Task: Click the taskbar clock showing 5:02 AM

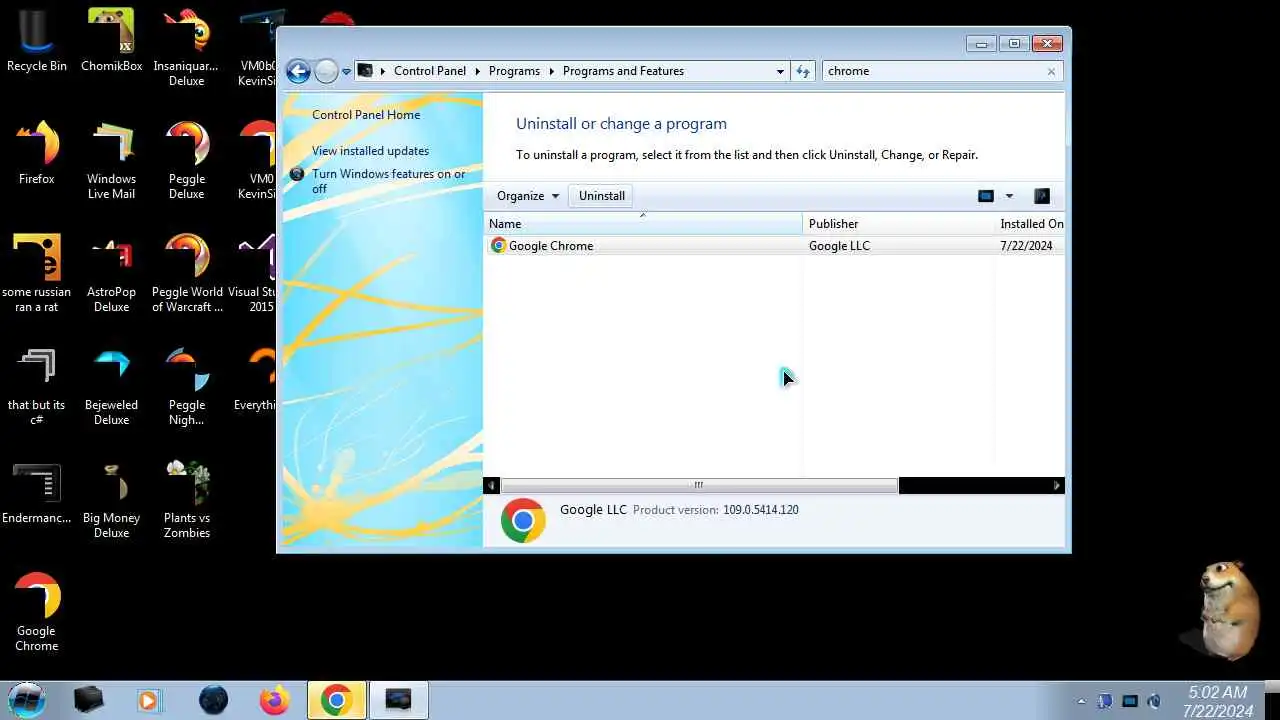Action: tap(1217, 701)
